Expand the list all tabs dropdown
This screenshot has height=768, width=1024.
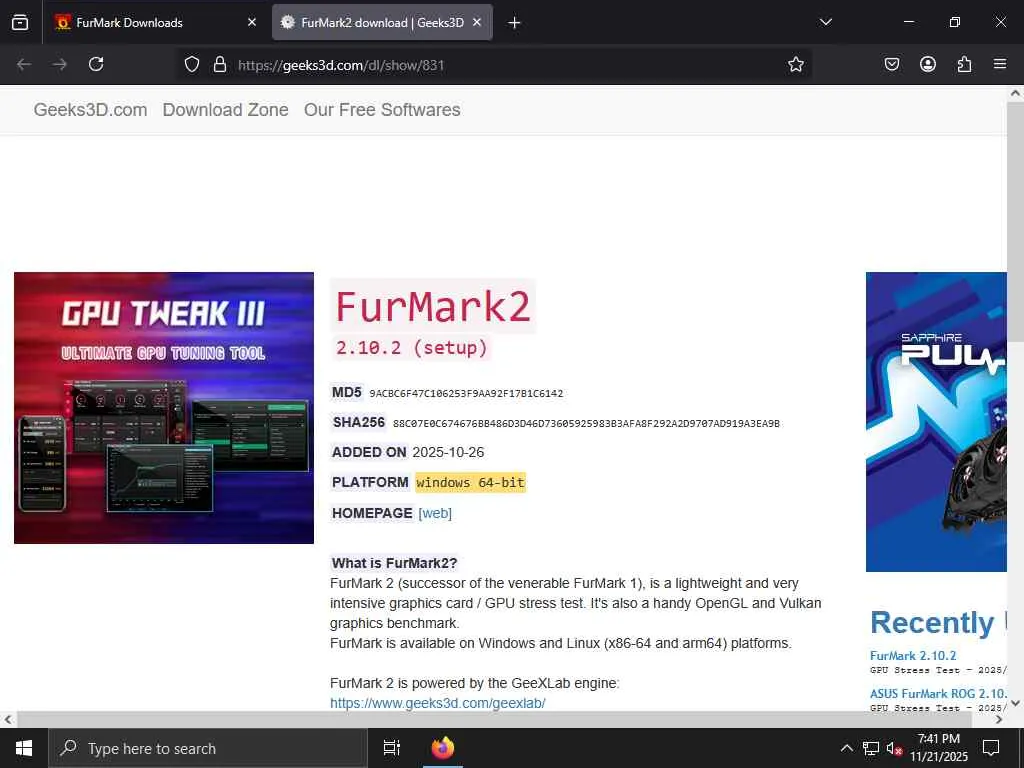tap(826, 22)
